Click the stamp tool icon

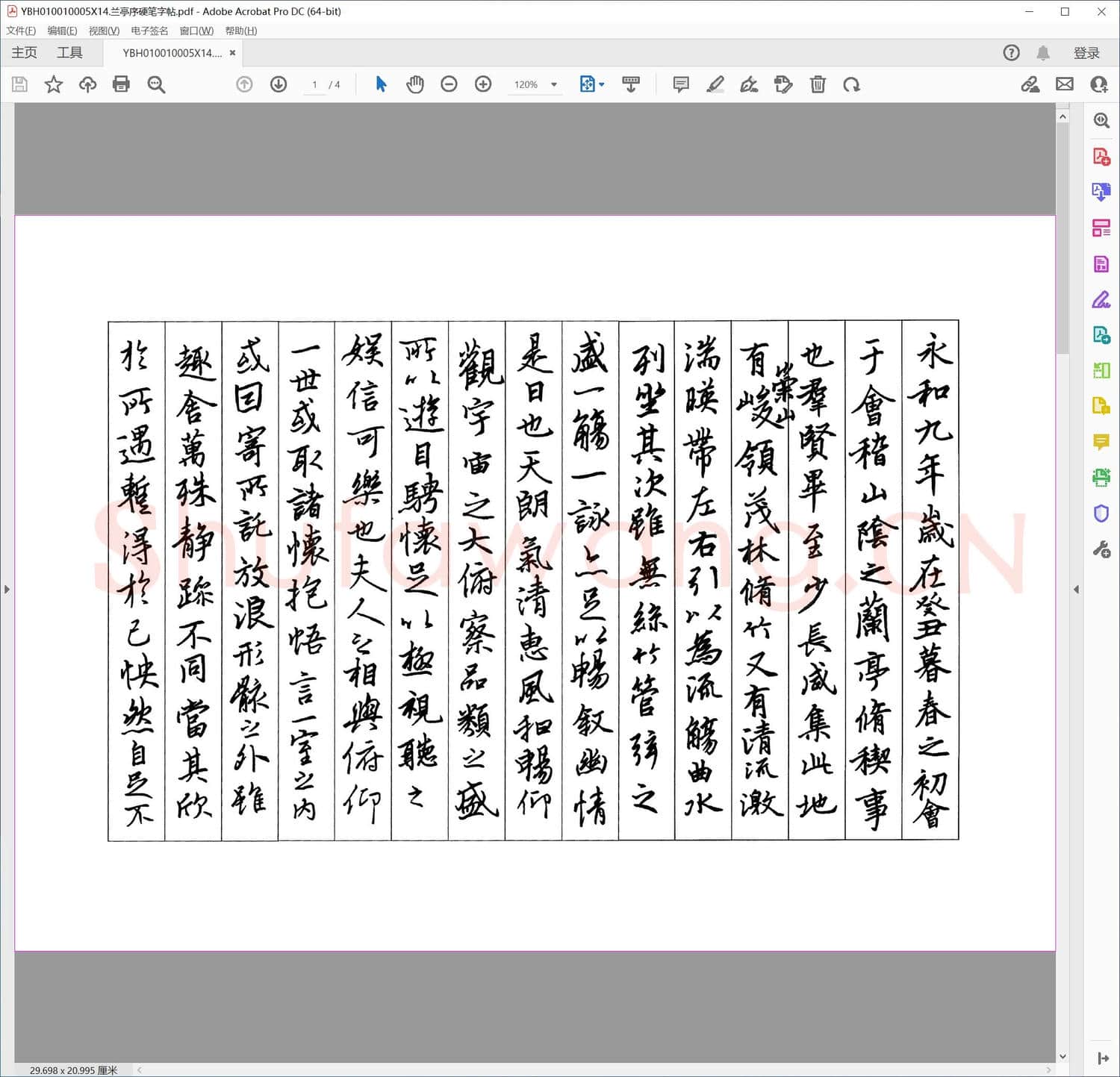[783, 84]
